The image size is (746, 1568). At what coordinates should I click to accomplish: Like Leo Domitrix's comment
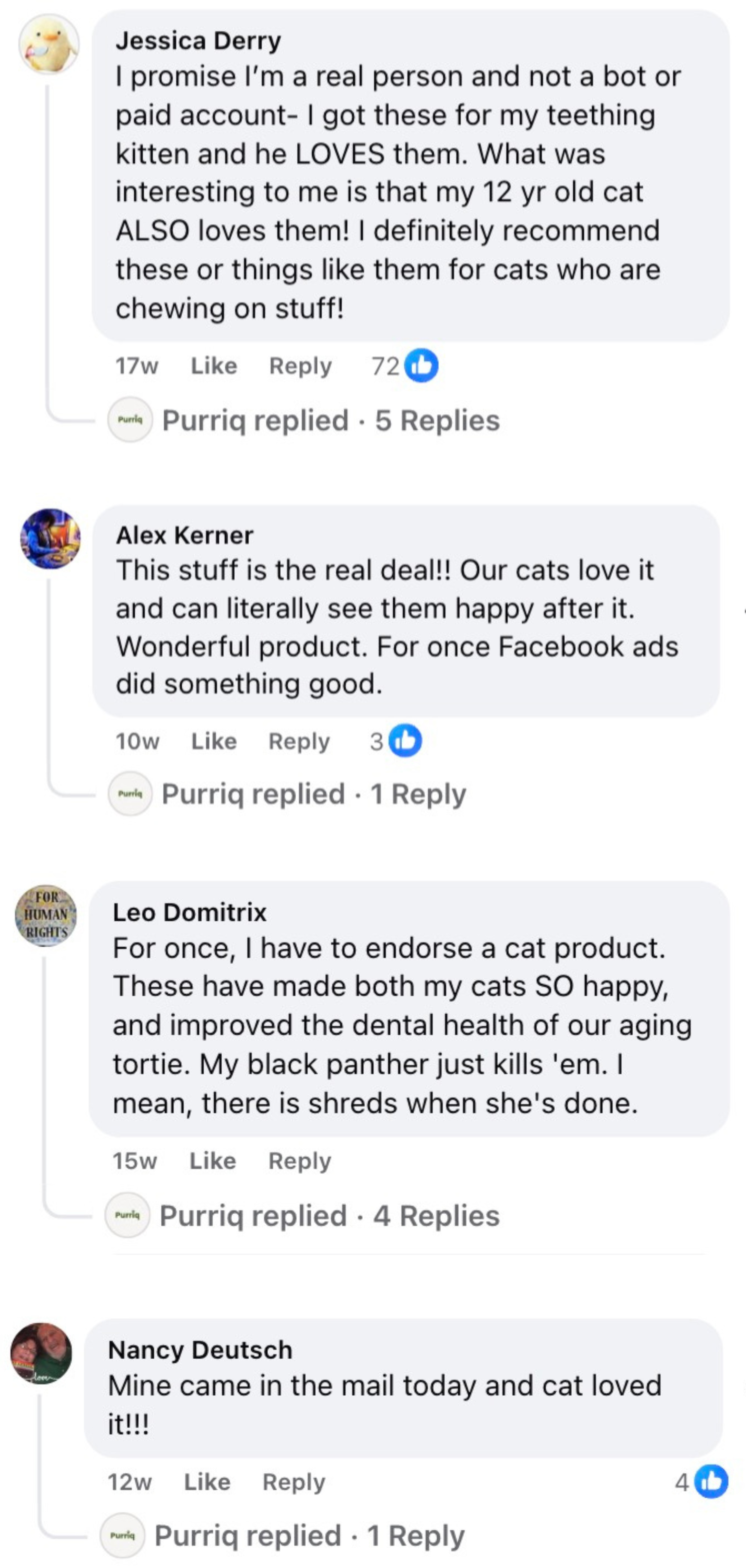(x=212, y=1161)
